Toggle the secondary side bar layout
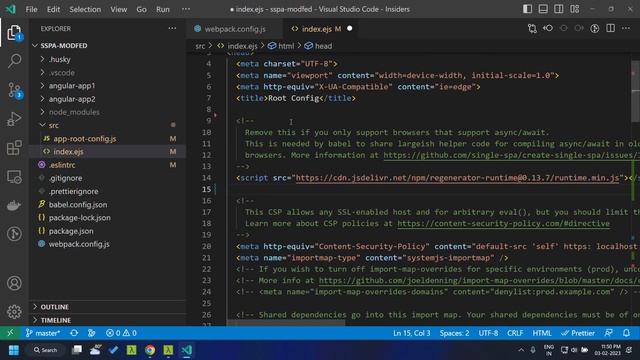 [559, 9]
